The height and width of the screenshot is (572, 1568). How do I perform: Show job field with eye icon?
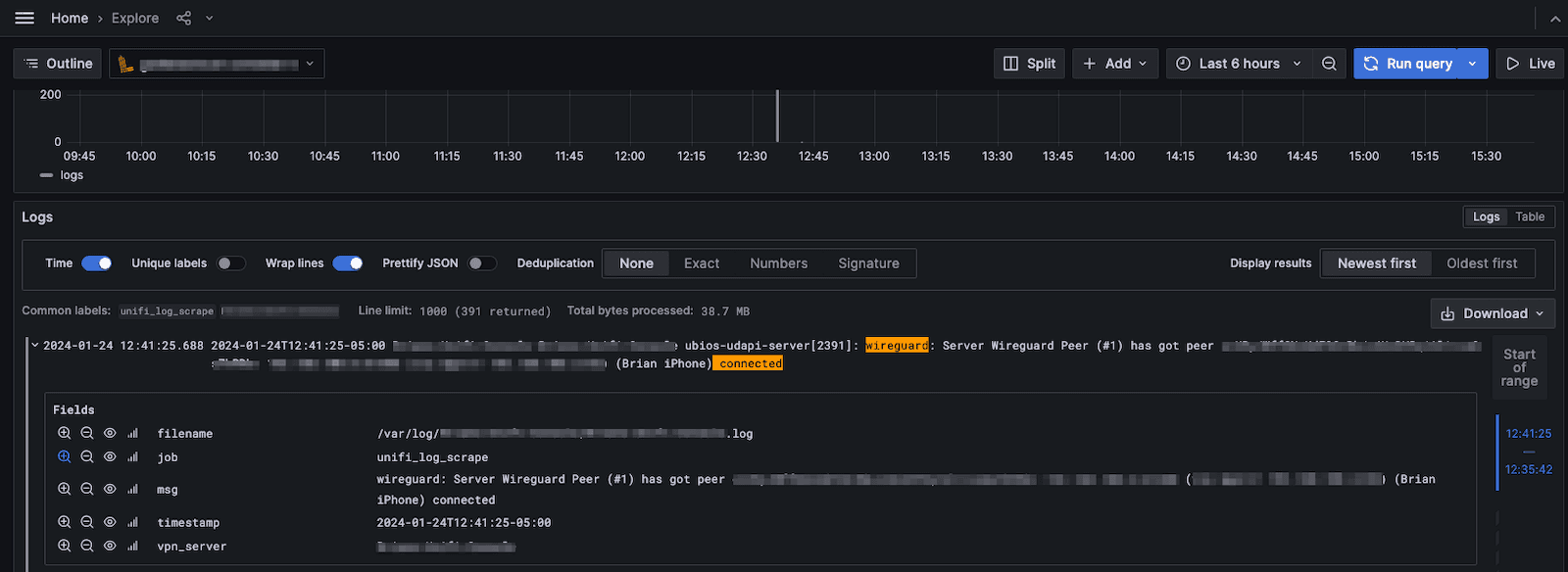(110, 456)
